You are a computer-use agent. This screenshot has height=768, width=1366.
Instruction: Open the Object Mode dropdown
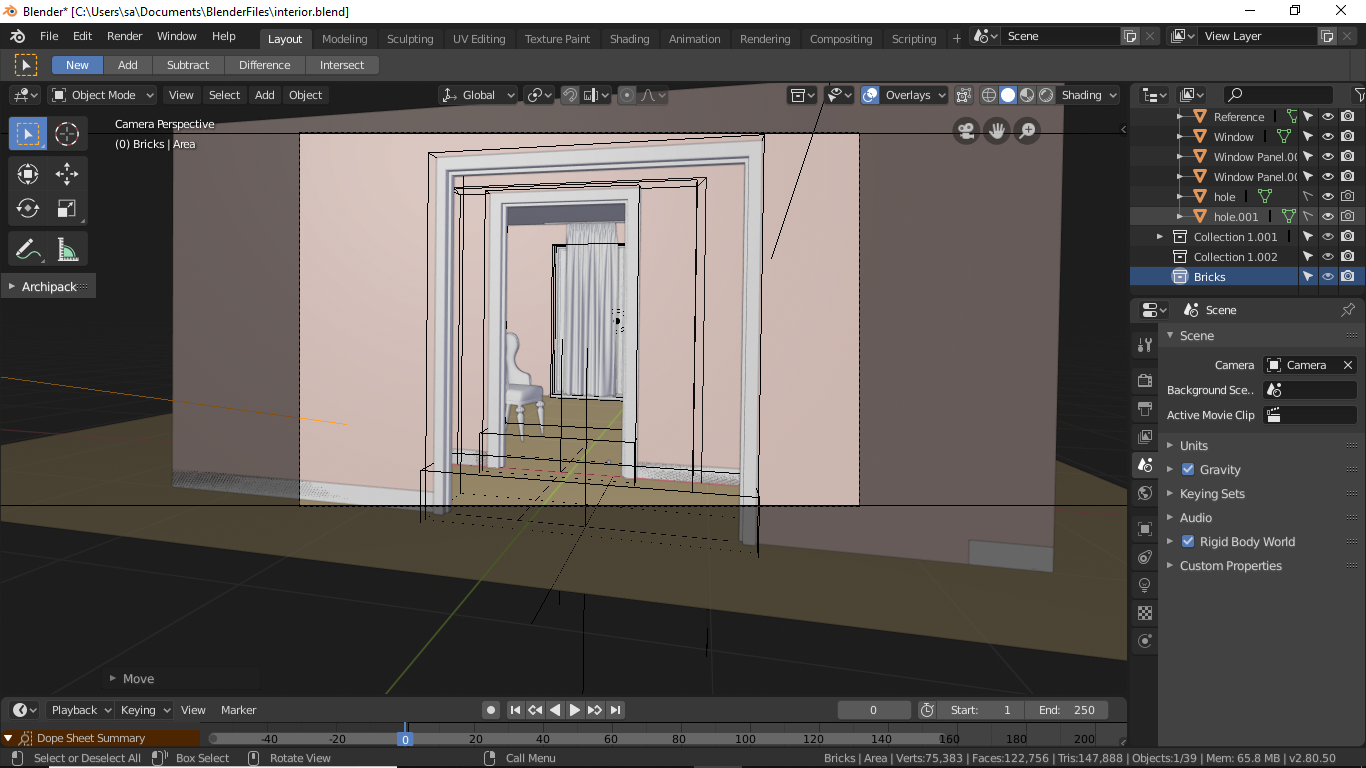[x=103, y=95]
